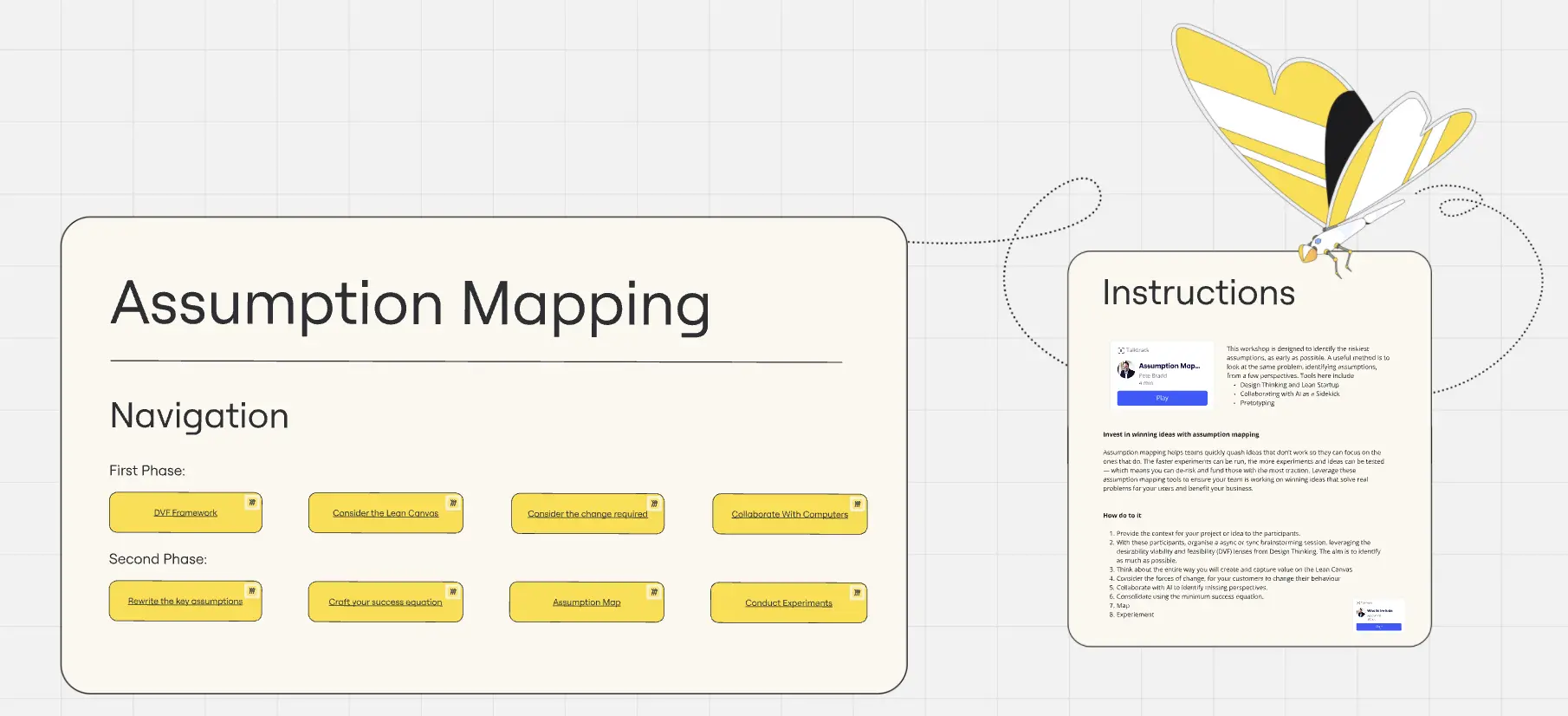Open Collaborate With Computers link
1568x716 pixels.
[789, 514]
